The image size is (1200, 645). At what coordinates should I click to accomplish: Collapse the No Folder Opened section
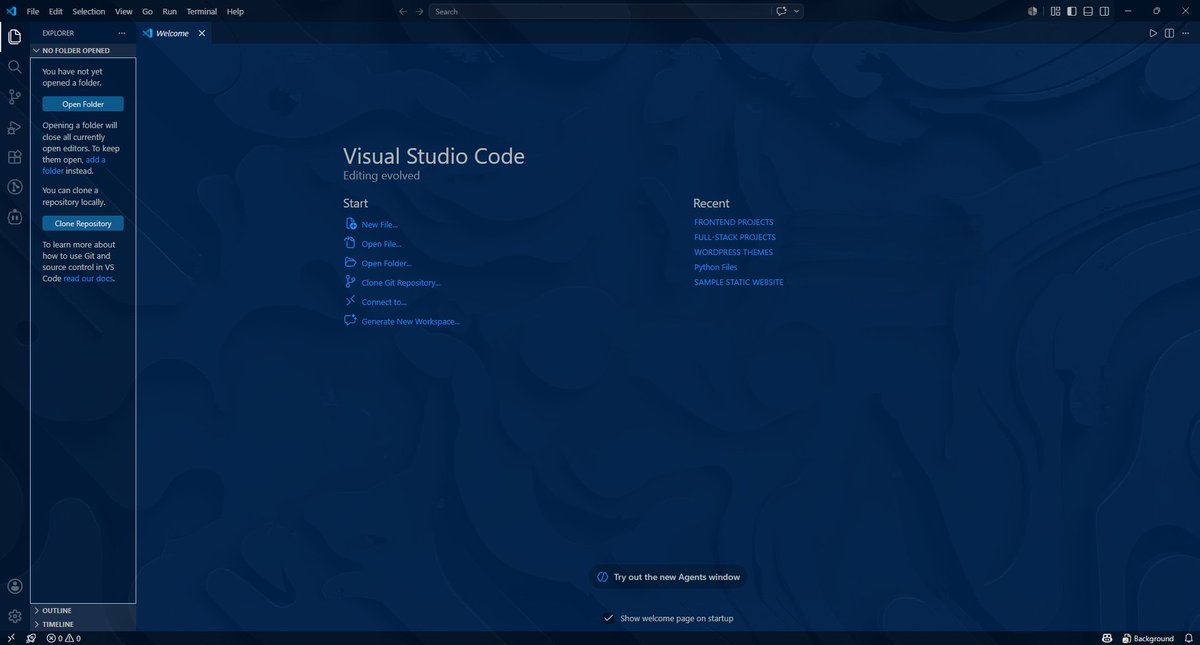[83, 50]
